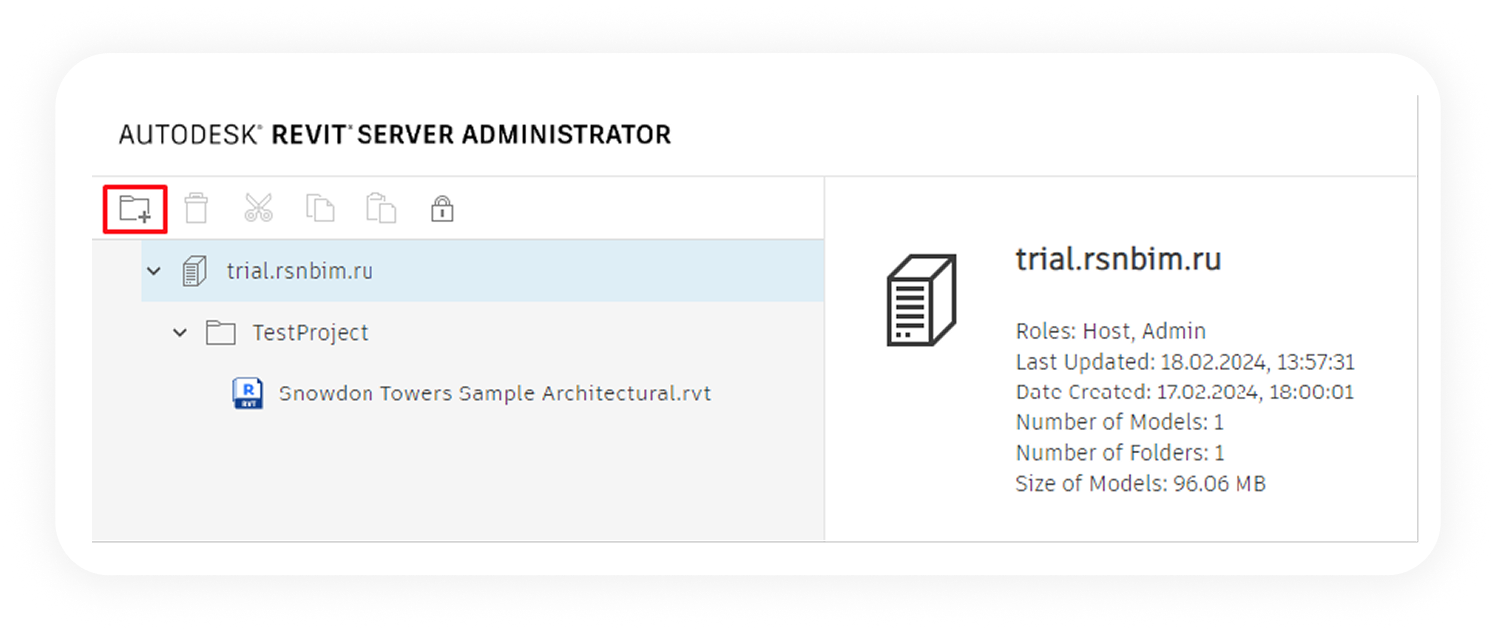Click the Copy toolbar icon
Screen dimensions: 1495x631
(x=320, y=208)
